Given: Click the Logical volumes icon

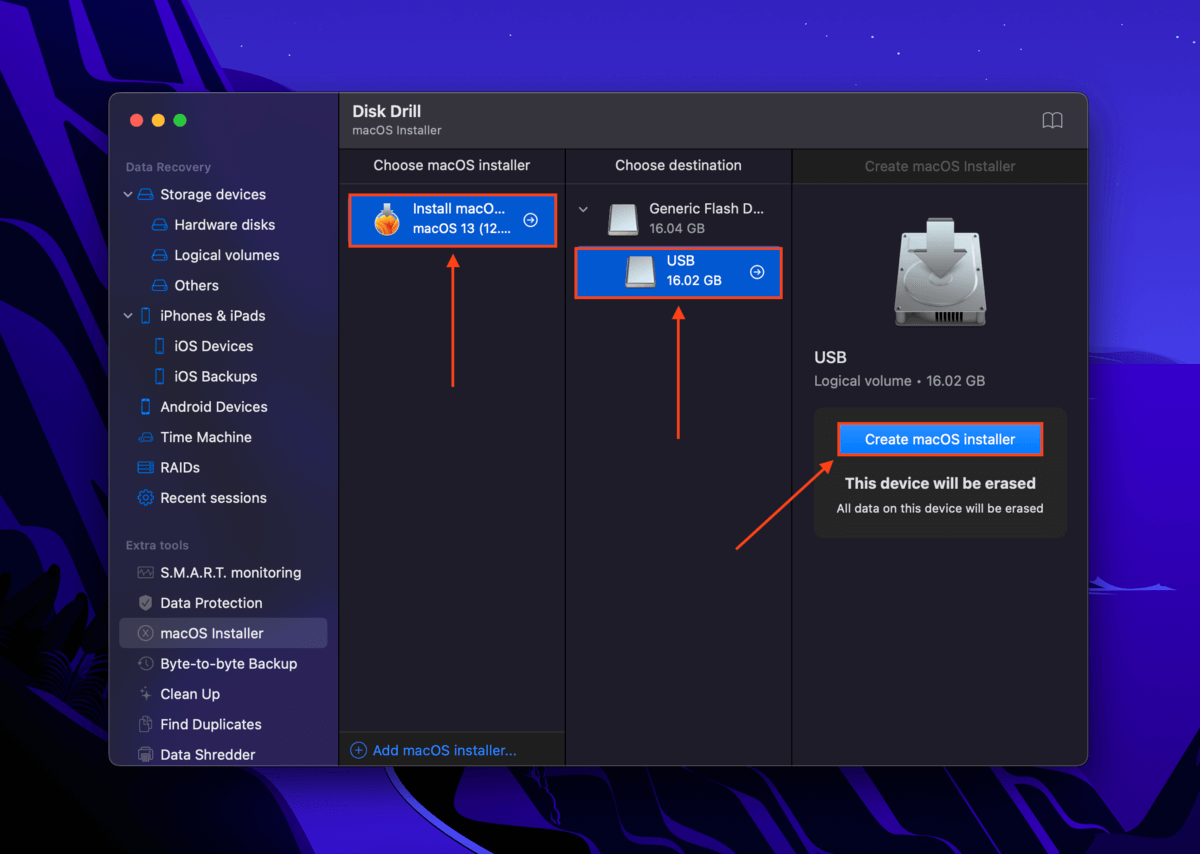Looking at the screenshot, I should tap(159, 255).
